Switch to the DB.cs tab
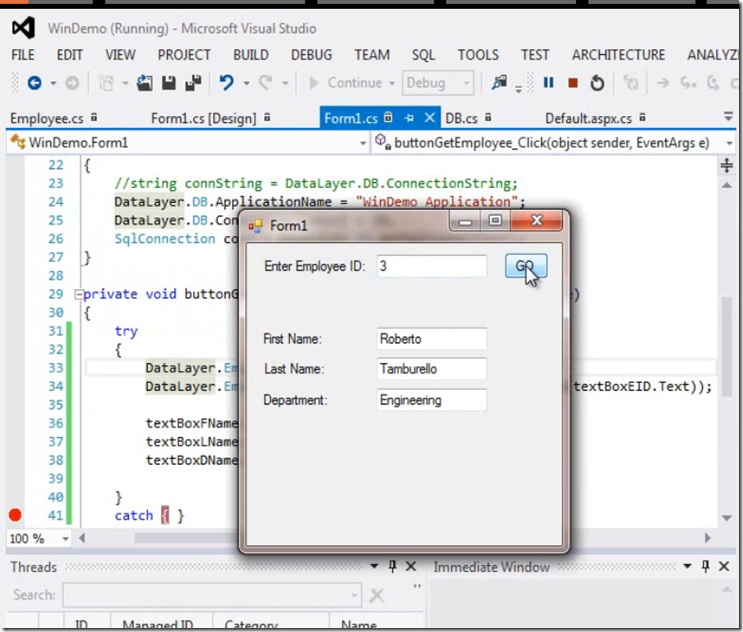 pos(461,118)
